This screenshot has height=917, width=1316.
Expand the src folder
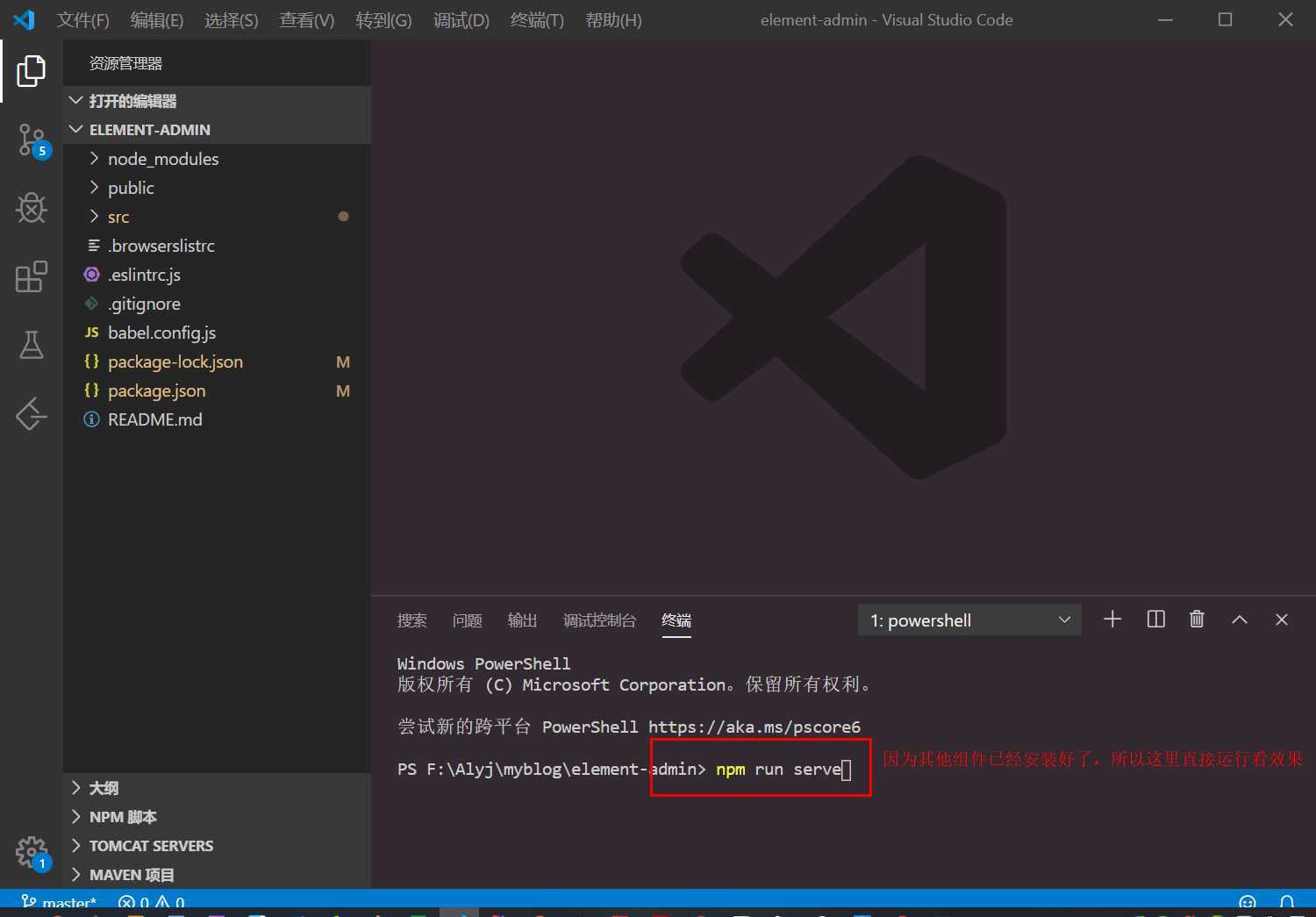click(217, 217)
